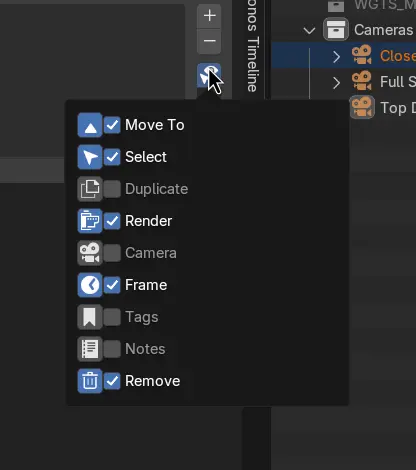Expand the Full S camera tree item
This screenshot has width=416, height=470.
point(336,83)
